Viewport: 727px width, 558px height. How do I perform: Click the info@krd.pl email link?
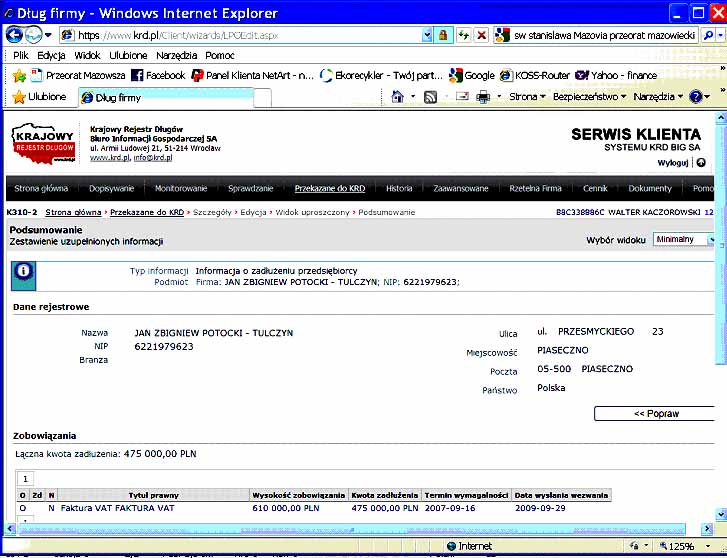[153, 158]
